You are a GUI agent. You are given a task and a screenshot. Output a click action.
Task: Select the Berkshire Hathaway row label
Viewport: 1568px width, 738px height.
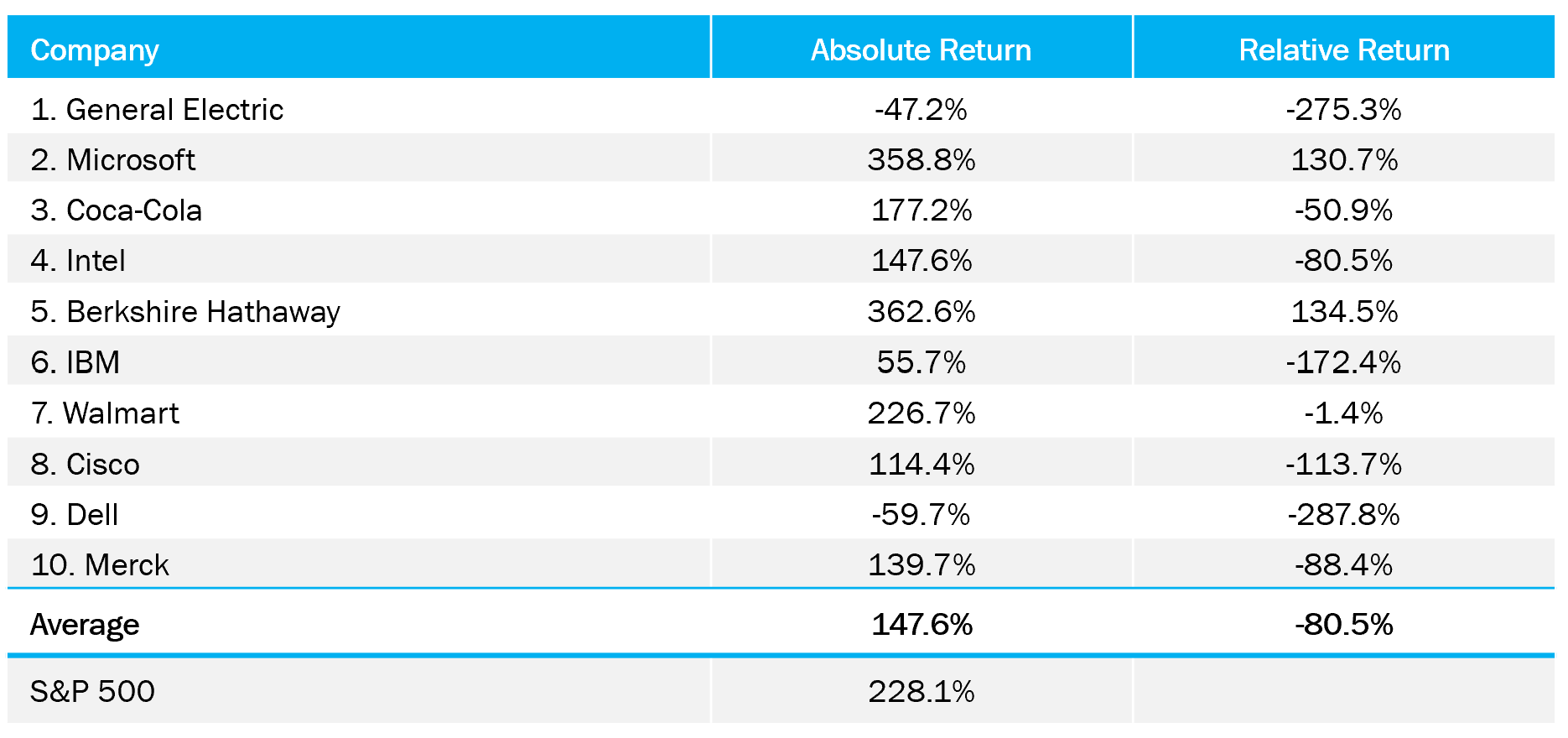pyautogui.click(x=185, y=312)
